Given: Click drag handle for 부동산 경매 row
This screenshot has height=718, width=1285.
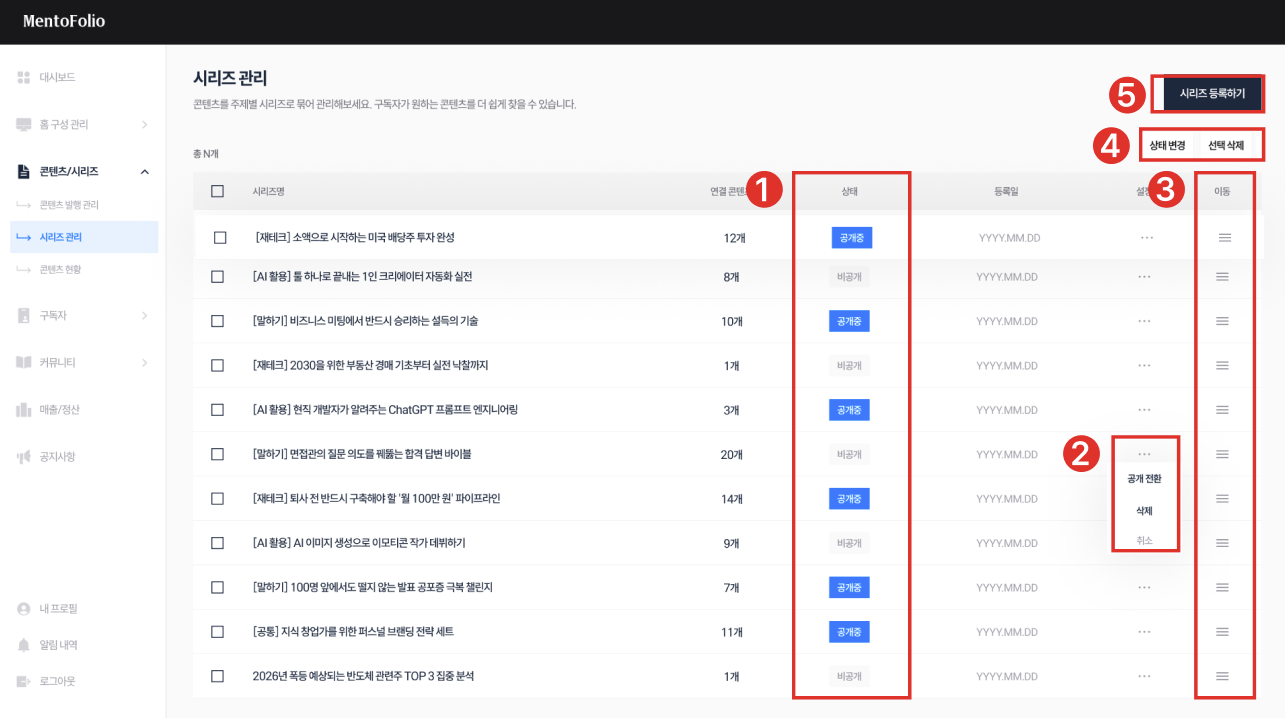Looking at the screenshot, I should (x=1222, y=365).
